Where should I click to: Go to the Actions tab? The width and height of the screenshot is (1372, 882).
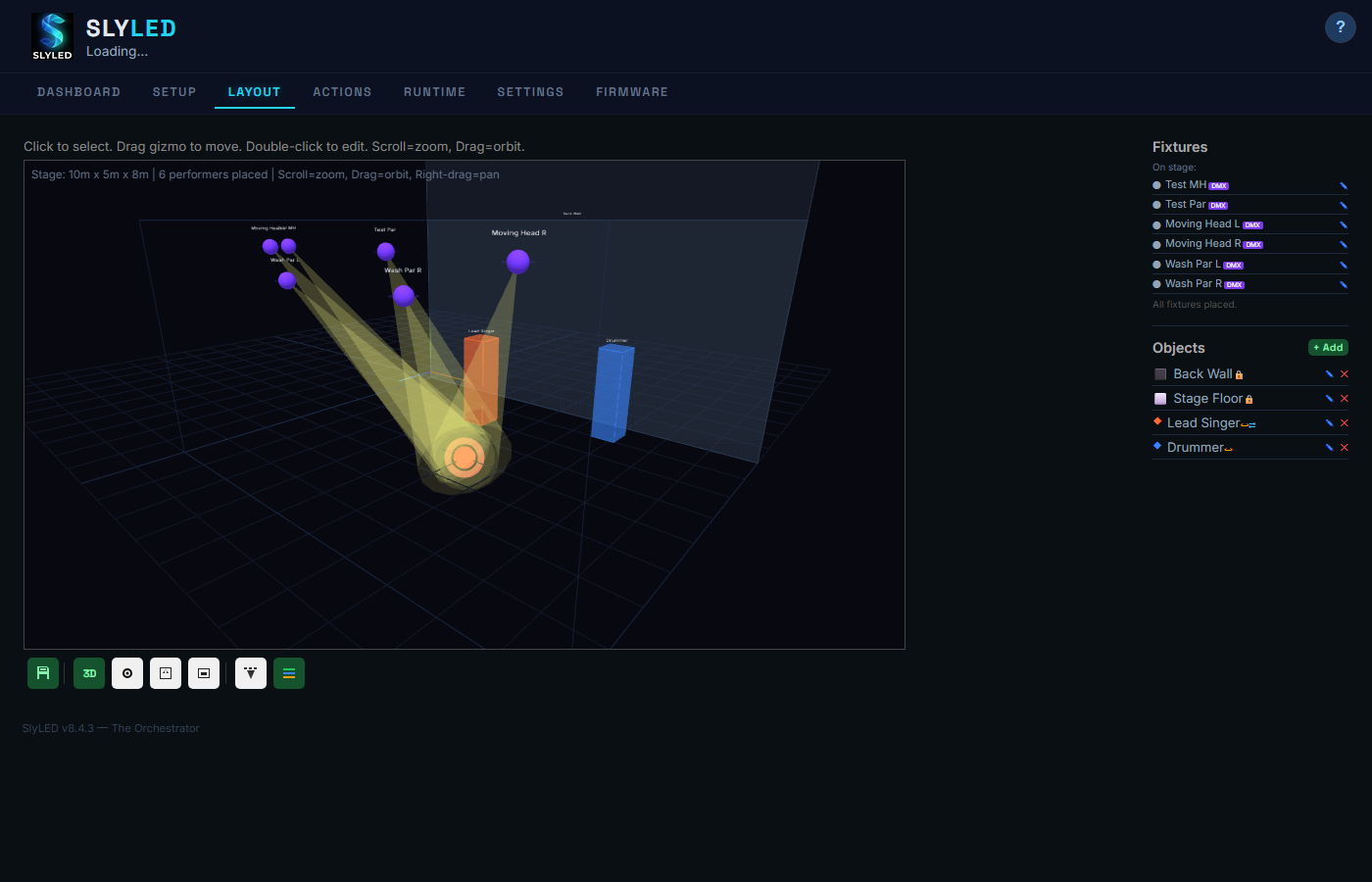pos(342,92)
